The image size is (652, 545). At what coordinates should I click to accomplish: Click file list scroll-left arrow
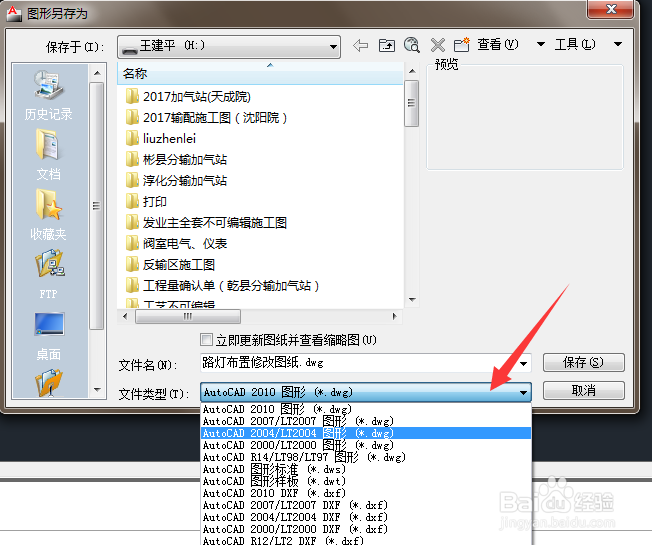pos(125,316)
